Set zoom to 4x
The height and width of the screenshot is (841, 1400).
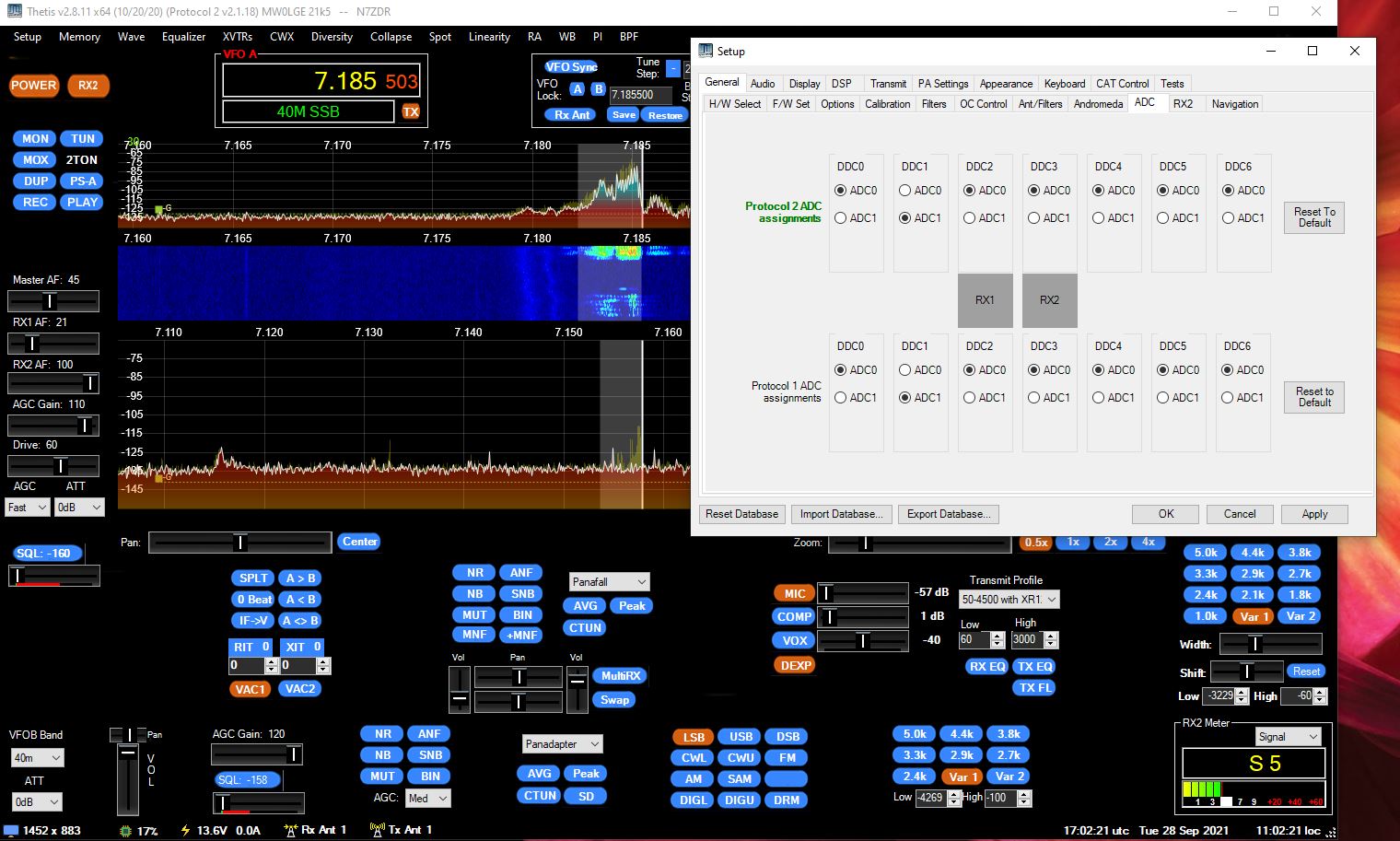click(x=1148, y=542)
